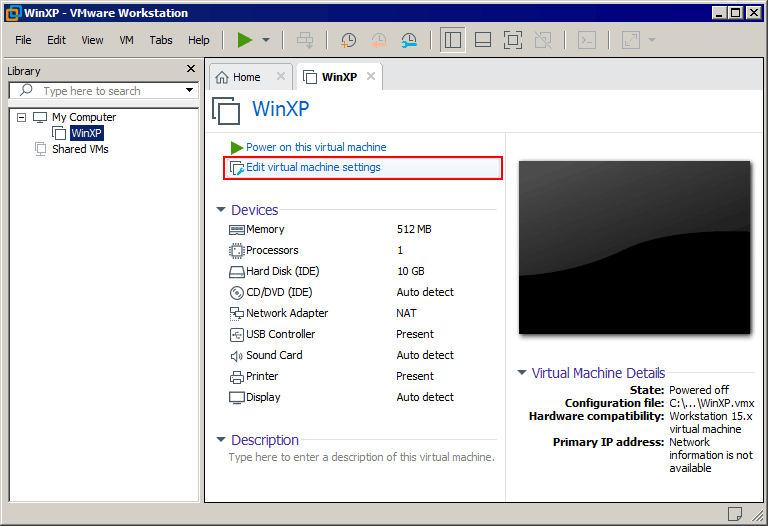Click the Edit virtual machine settings icon

[x=237, y=168]
